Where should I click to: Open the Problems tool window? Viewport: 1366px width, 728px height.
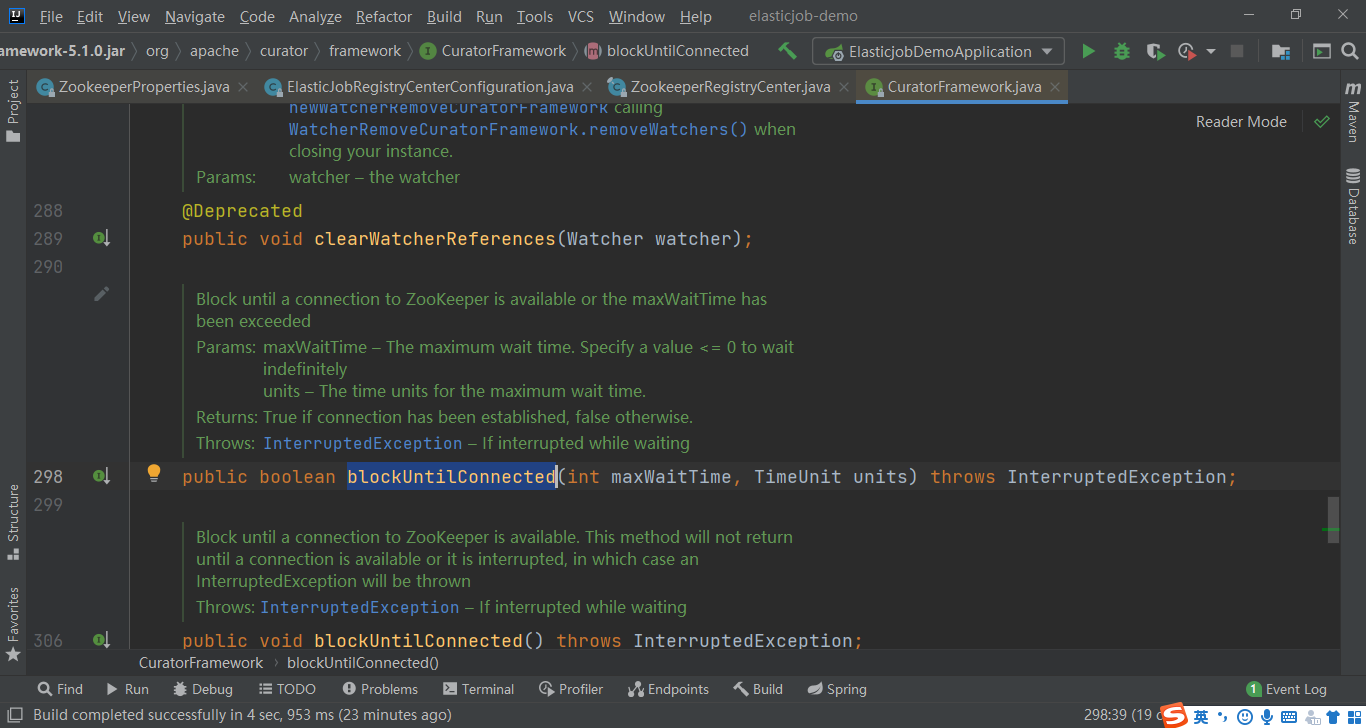pyautogui.click(x=380, y=689)
